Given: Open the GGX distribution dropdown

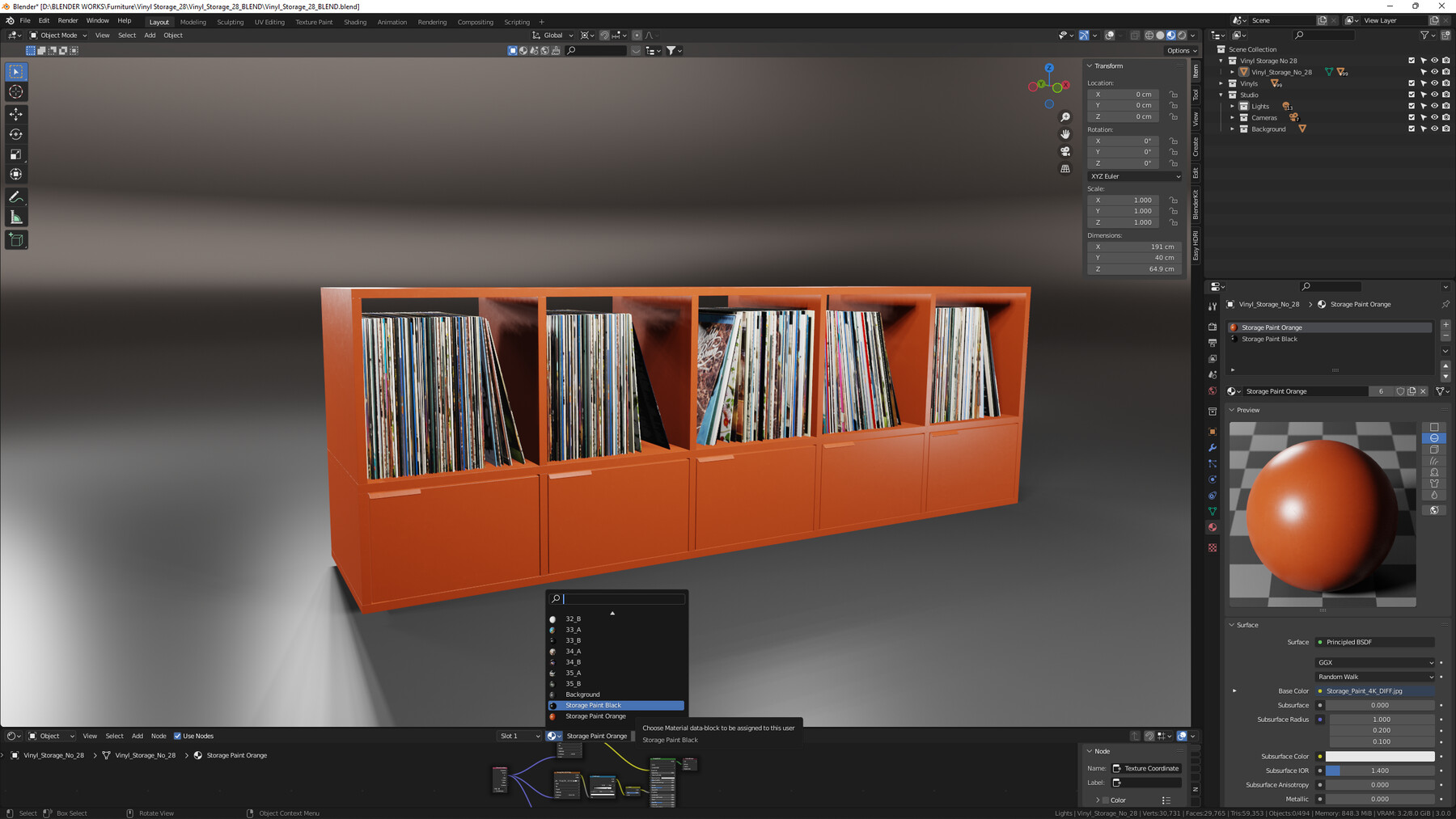Looking at the screenshot, I should [x=1375, y=662].
